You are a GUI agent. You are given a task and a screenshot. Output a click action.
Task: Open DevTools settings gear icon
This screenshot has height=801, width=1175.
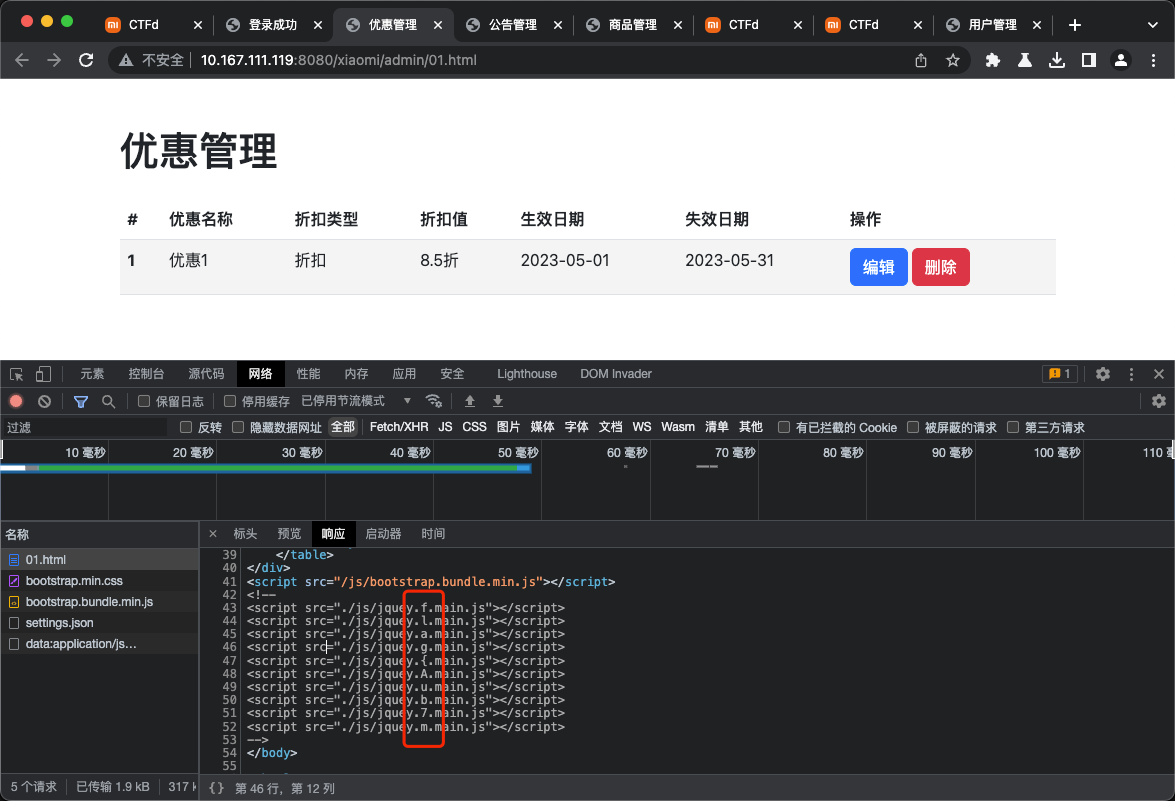tap(1102, 373)
